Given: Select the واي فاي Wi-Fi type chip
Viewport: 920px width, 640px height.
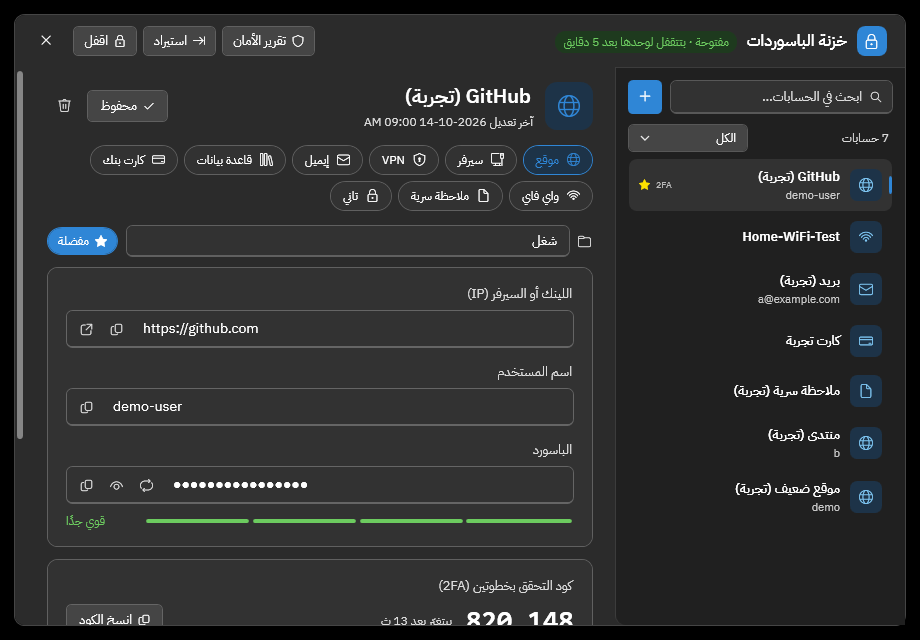Looking at the screenshot, I should [550, 196].
